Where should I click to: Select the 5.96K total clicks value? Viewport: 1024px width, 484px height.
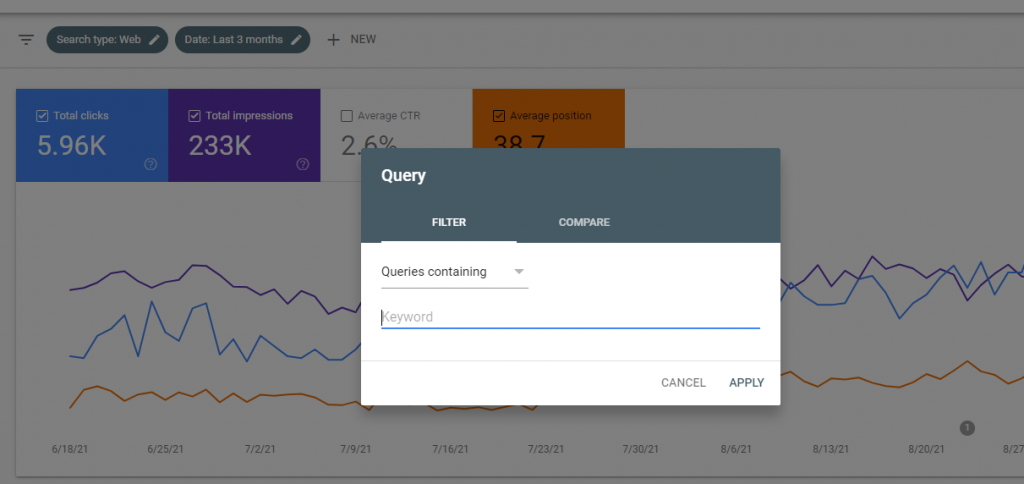72,146
